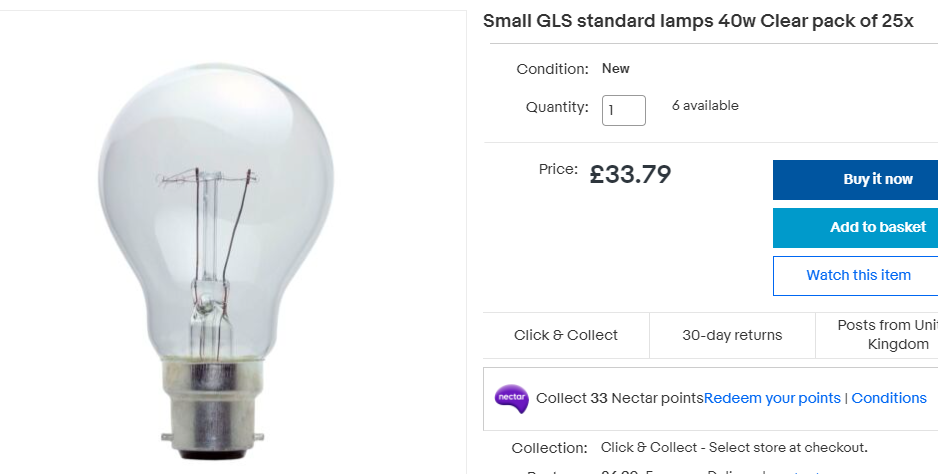Click the 'Collection:' label

coord(549,447)
